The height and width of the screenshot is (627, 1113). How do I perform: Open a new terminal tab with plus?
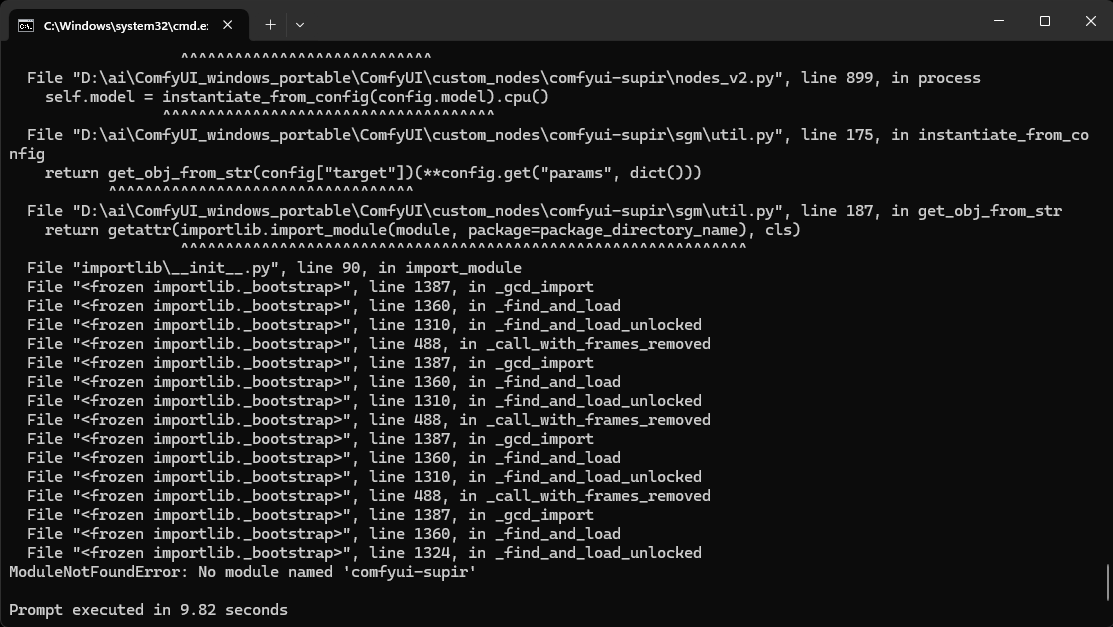point(270,24)
